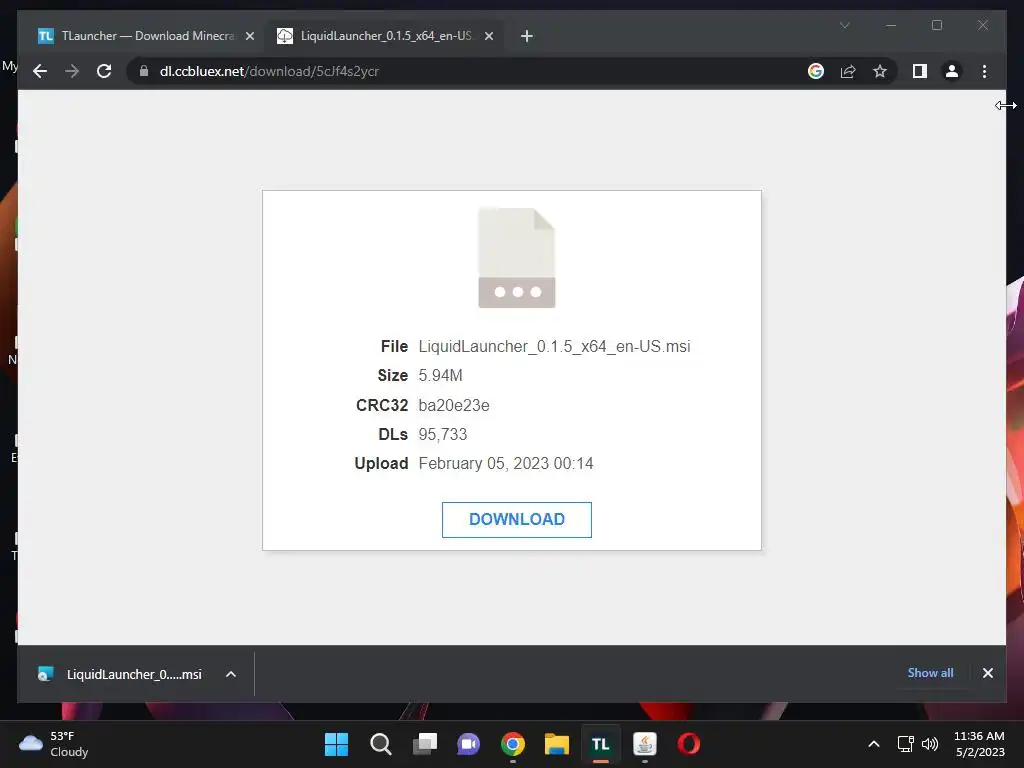Open Task View on the taskbar
The width and height of the screenshot is (1024, 768).
[424, 744]
